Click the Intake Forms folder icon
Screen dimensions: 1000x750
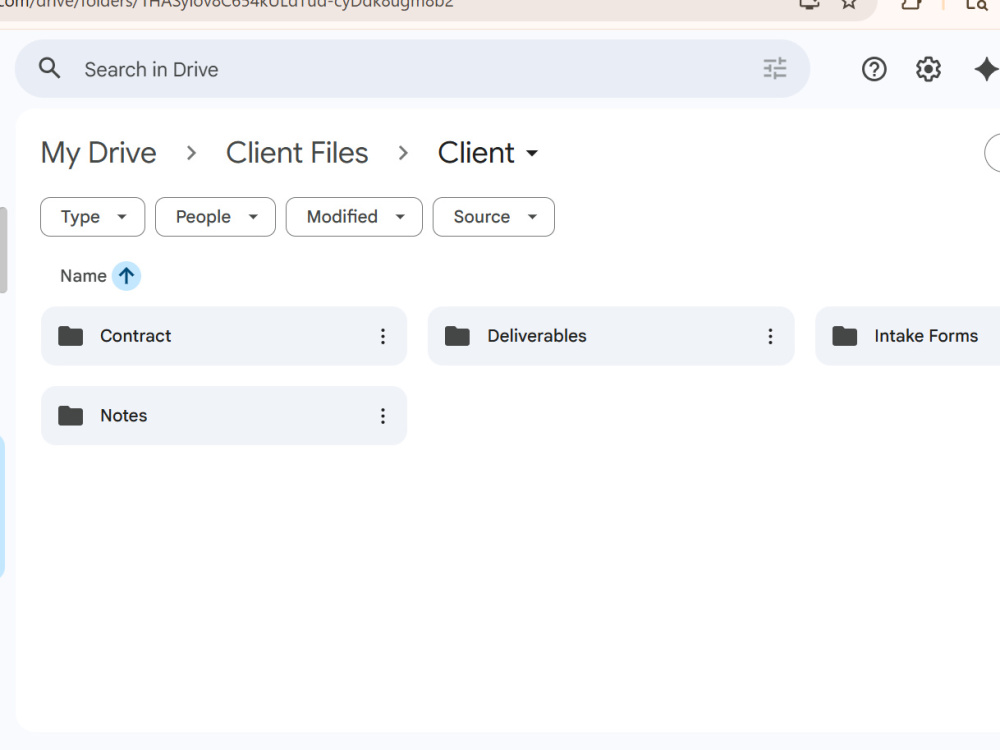click(x=844, y=336)
